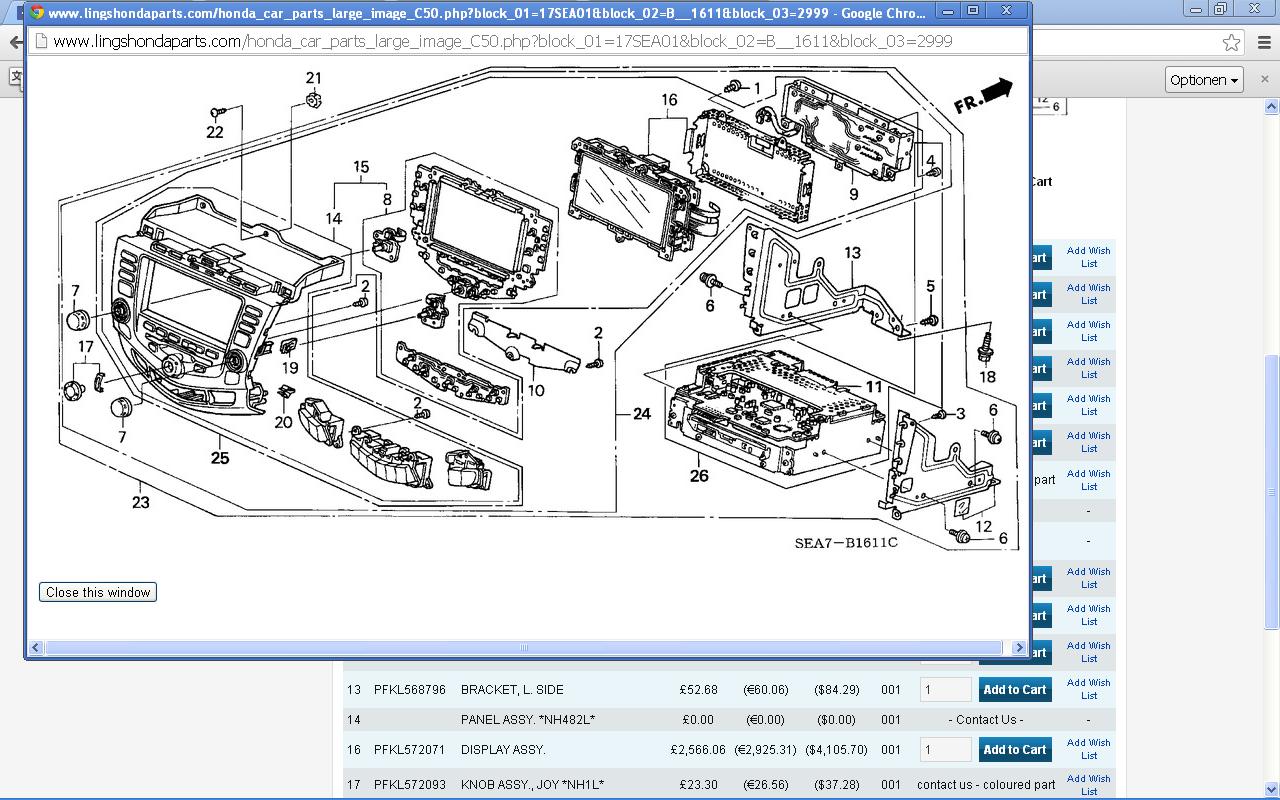
Task: Click the PANEL ASSY. *NH482L* description
Action: coord(528,720)
